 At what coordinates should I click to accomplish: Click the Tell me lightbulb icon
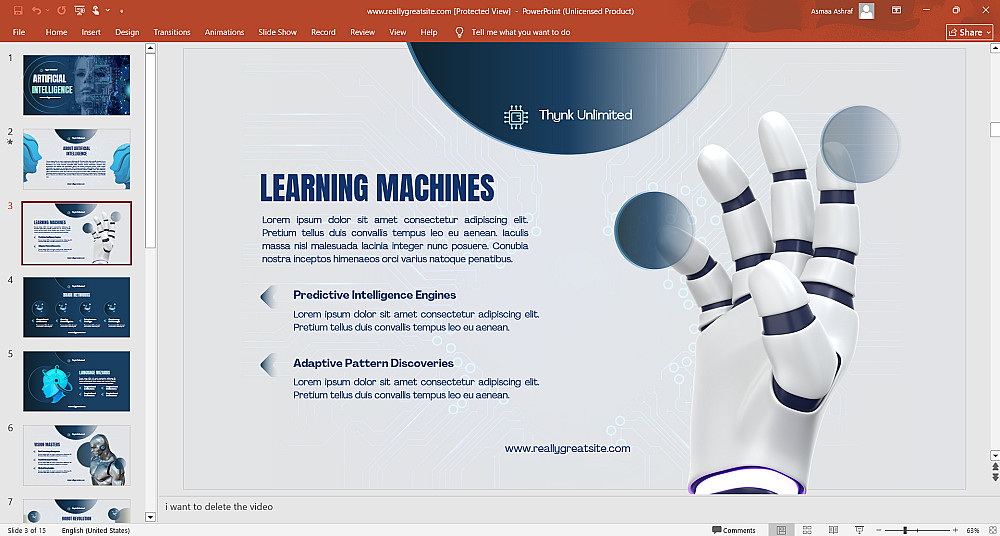click(x=459, y=32)
